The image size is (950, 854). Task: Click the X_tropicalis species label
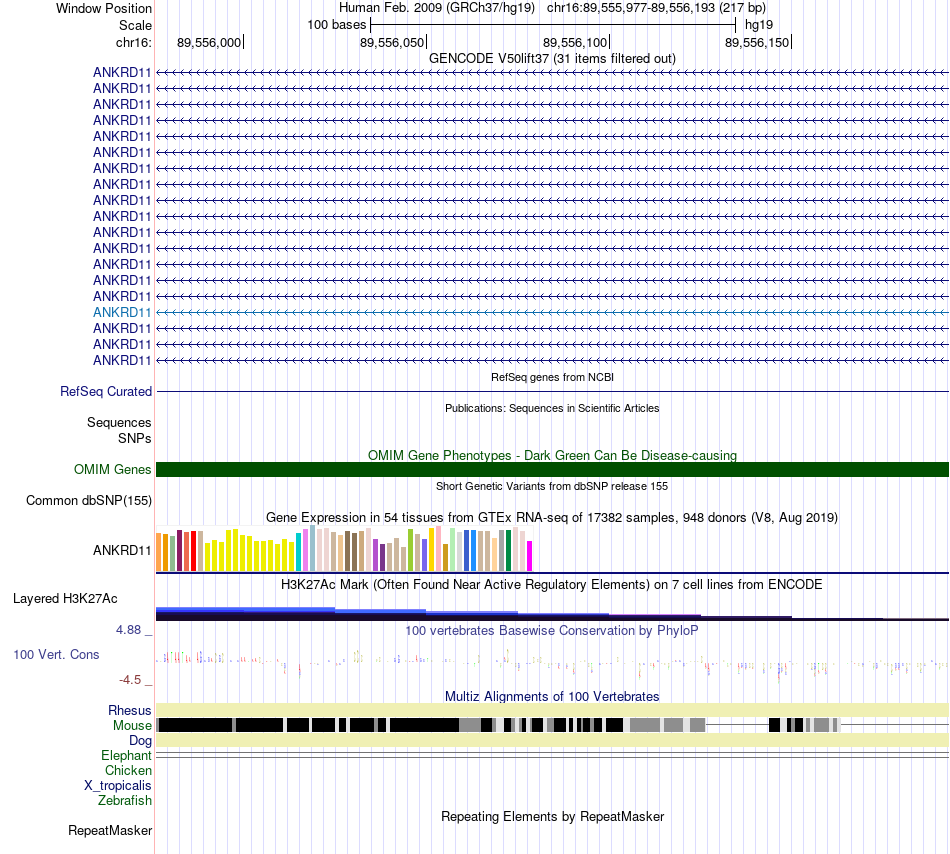coord(118,786)
